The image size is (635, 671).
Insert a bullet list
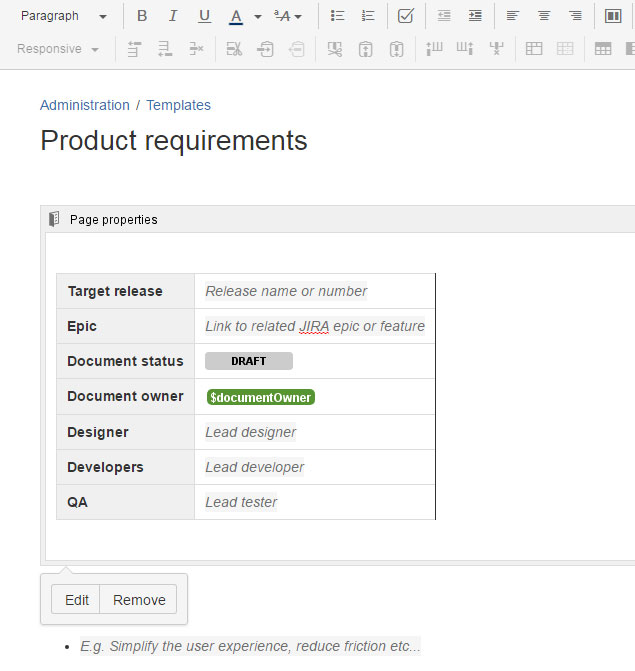tap(338, 16)
